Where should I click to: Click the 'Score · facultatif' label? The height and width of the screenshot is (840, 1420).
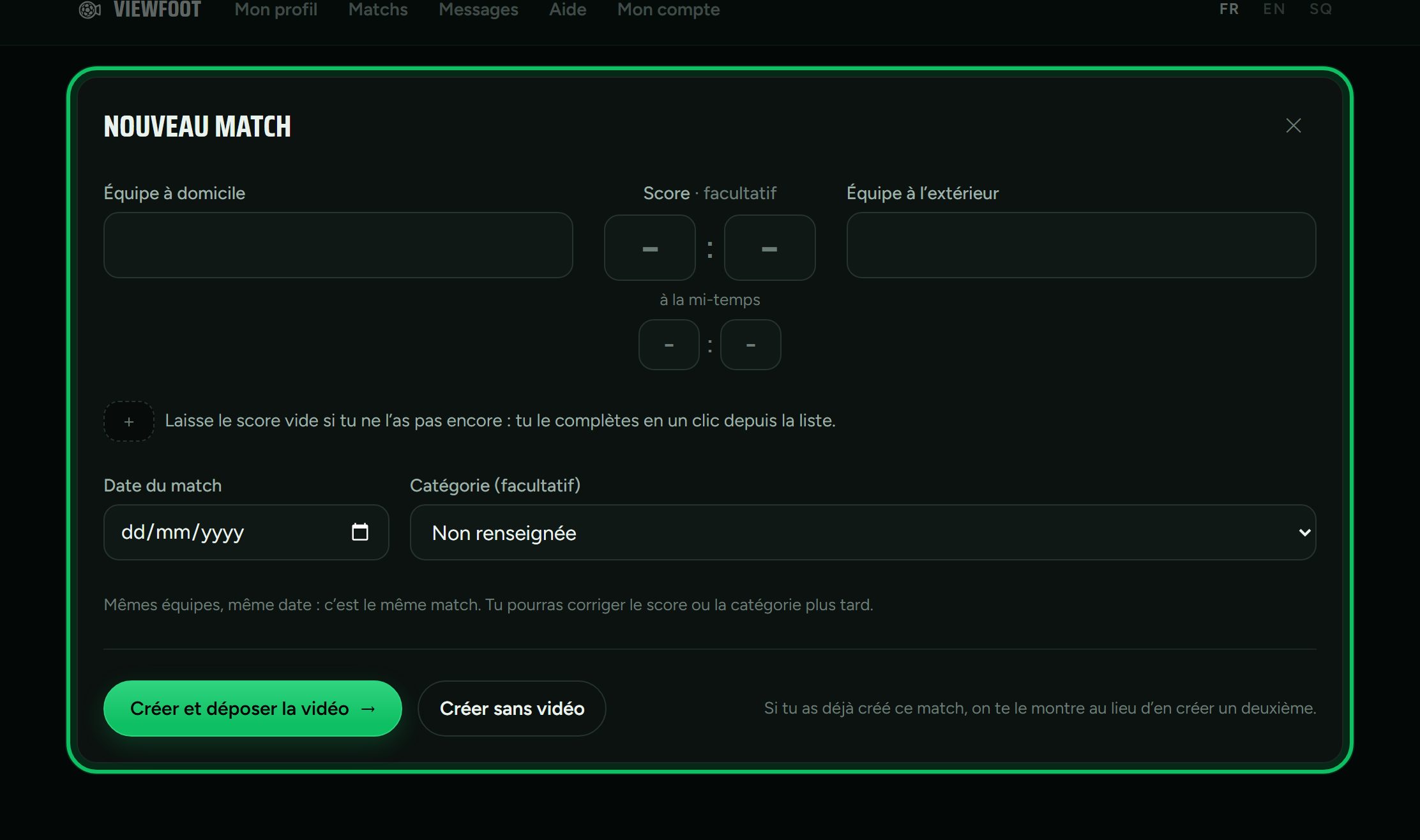[x=710, y=193]
